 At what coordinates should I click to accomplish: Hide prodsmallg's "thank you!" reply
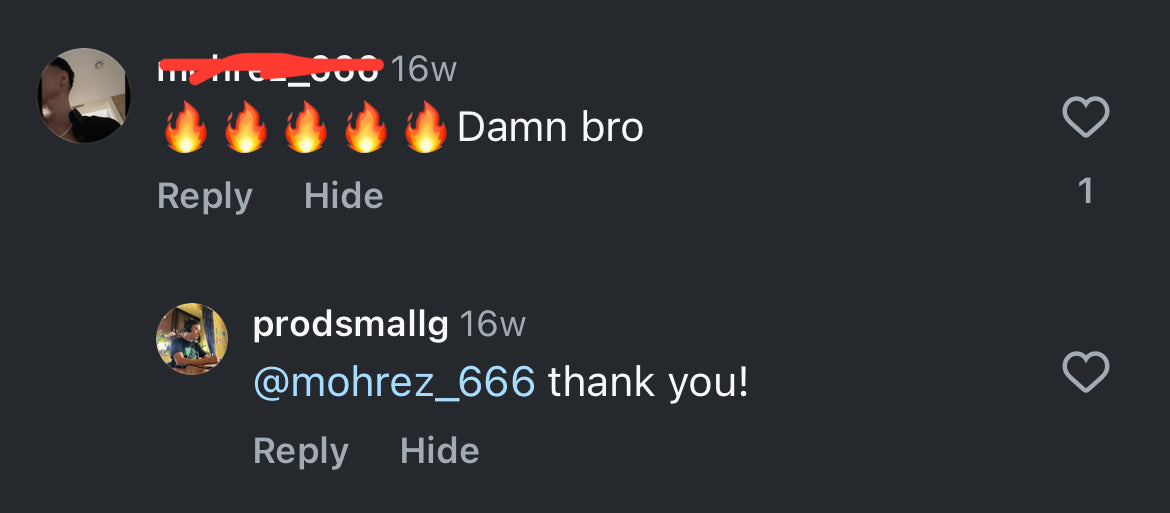coord(439,451)
